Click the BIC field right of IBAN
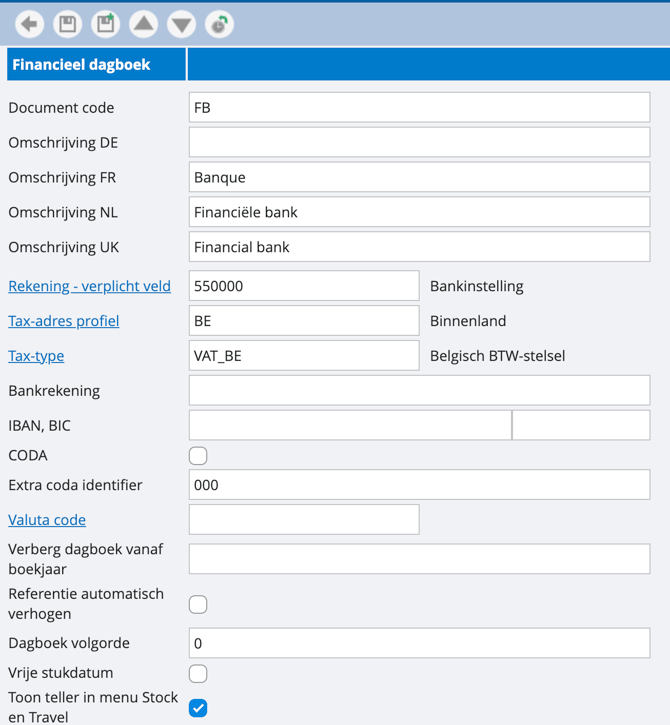This screenshot has width=670, height=725. coord(581,425)
